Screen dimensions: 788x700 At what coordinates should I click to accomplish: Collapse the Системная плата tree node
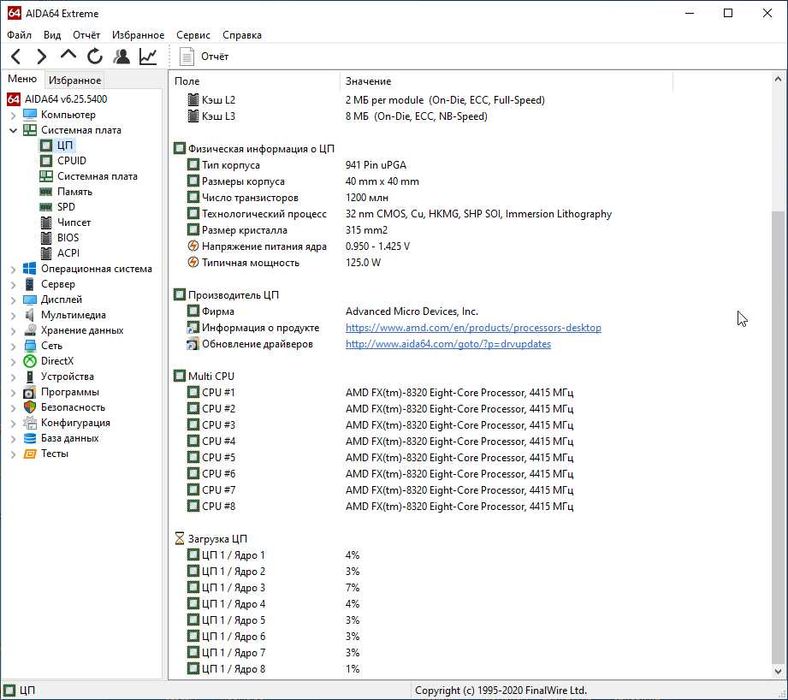pyautogui.click(x=13, y=130)
